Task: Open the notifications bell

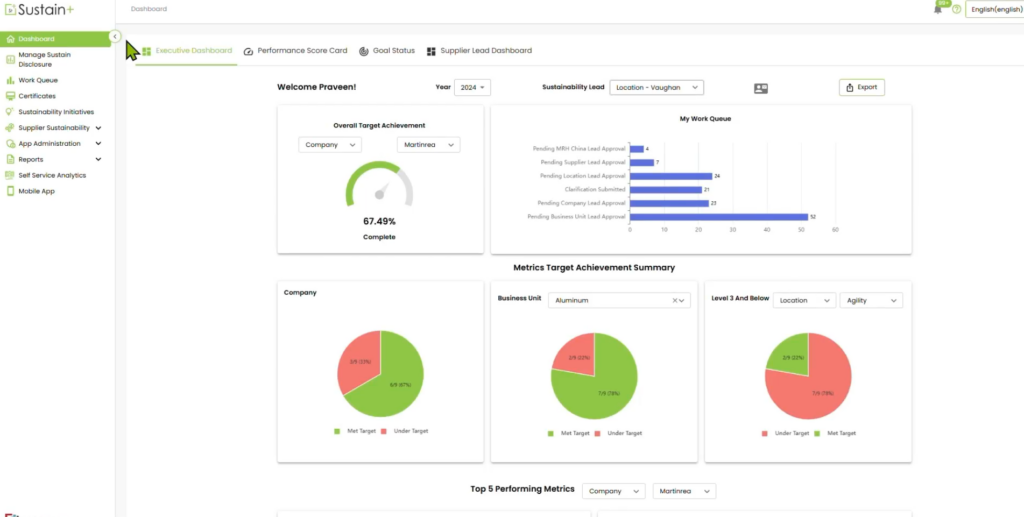Action: coord(938,9)
